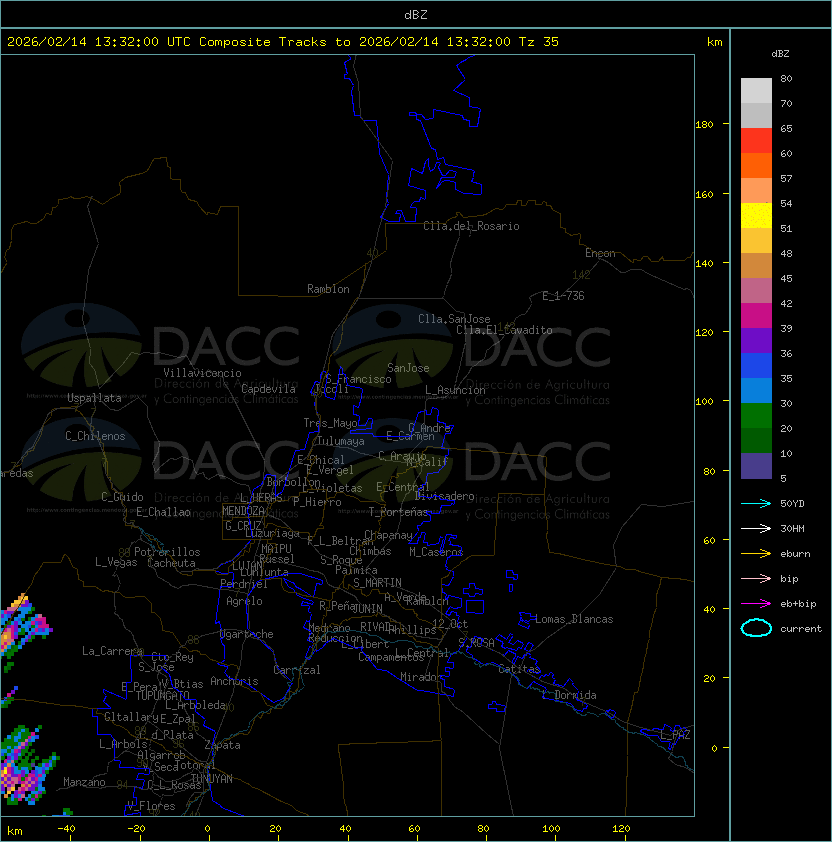Select the 180 tick on vertical km axis
The height and width of the screenshot is (842, 832).
[704, 125]
